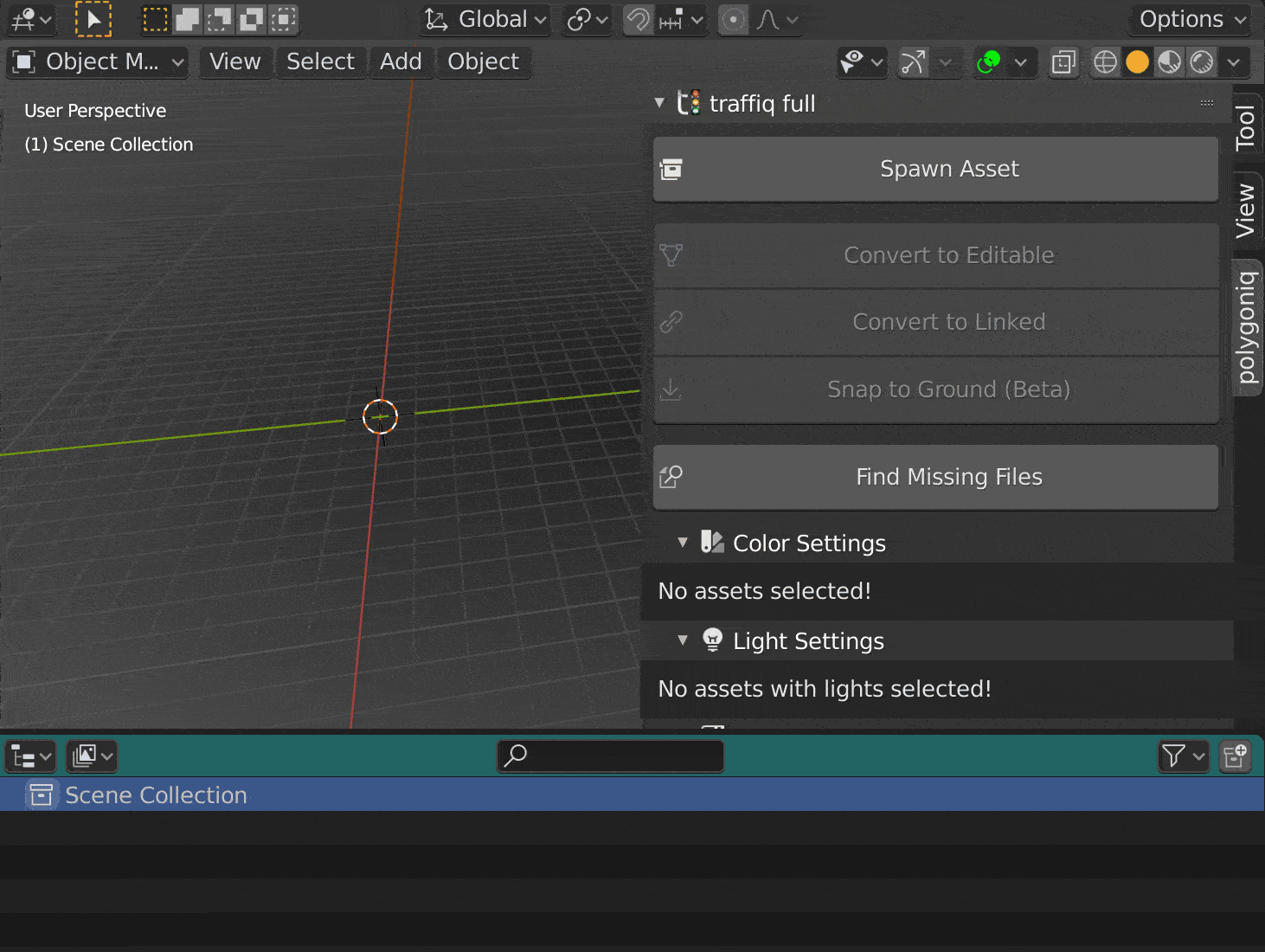Click the Outliner search field
1265x952 pixels.
tap(610, 756)
